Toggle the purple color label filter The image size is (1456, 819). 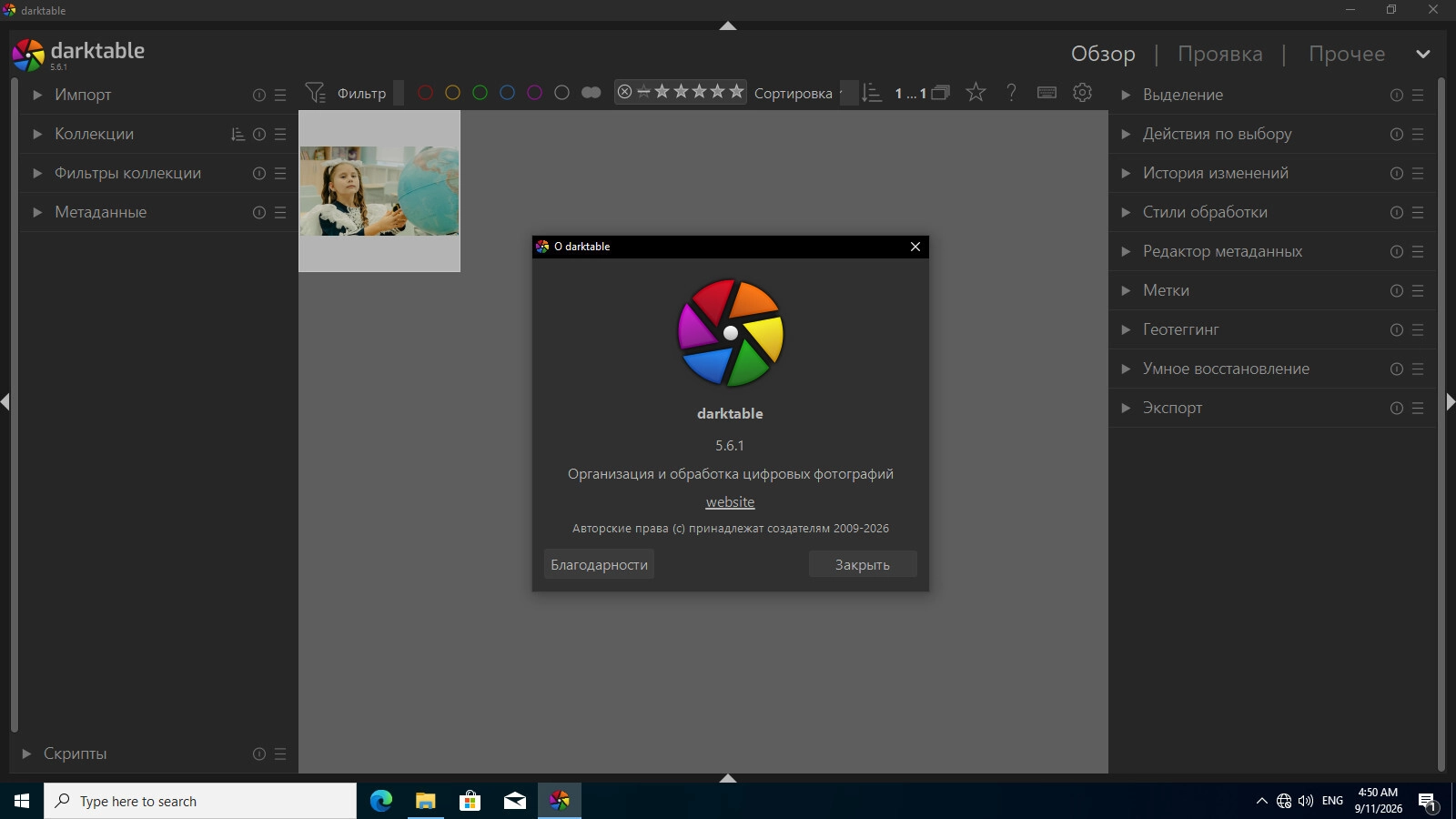(x=534, y=93)
